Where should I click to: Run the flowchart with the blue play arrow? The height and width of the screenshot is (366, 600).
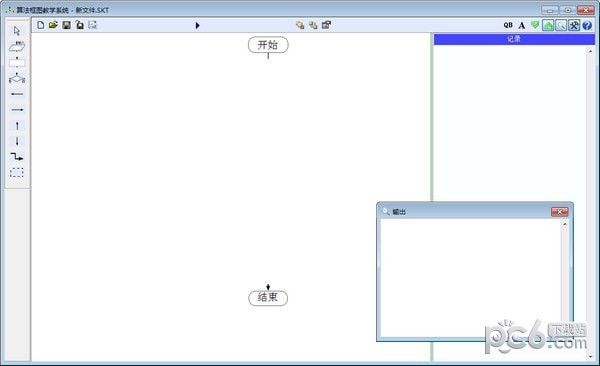[x=197, y=25]
